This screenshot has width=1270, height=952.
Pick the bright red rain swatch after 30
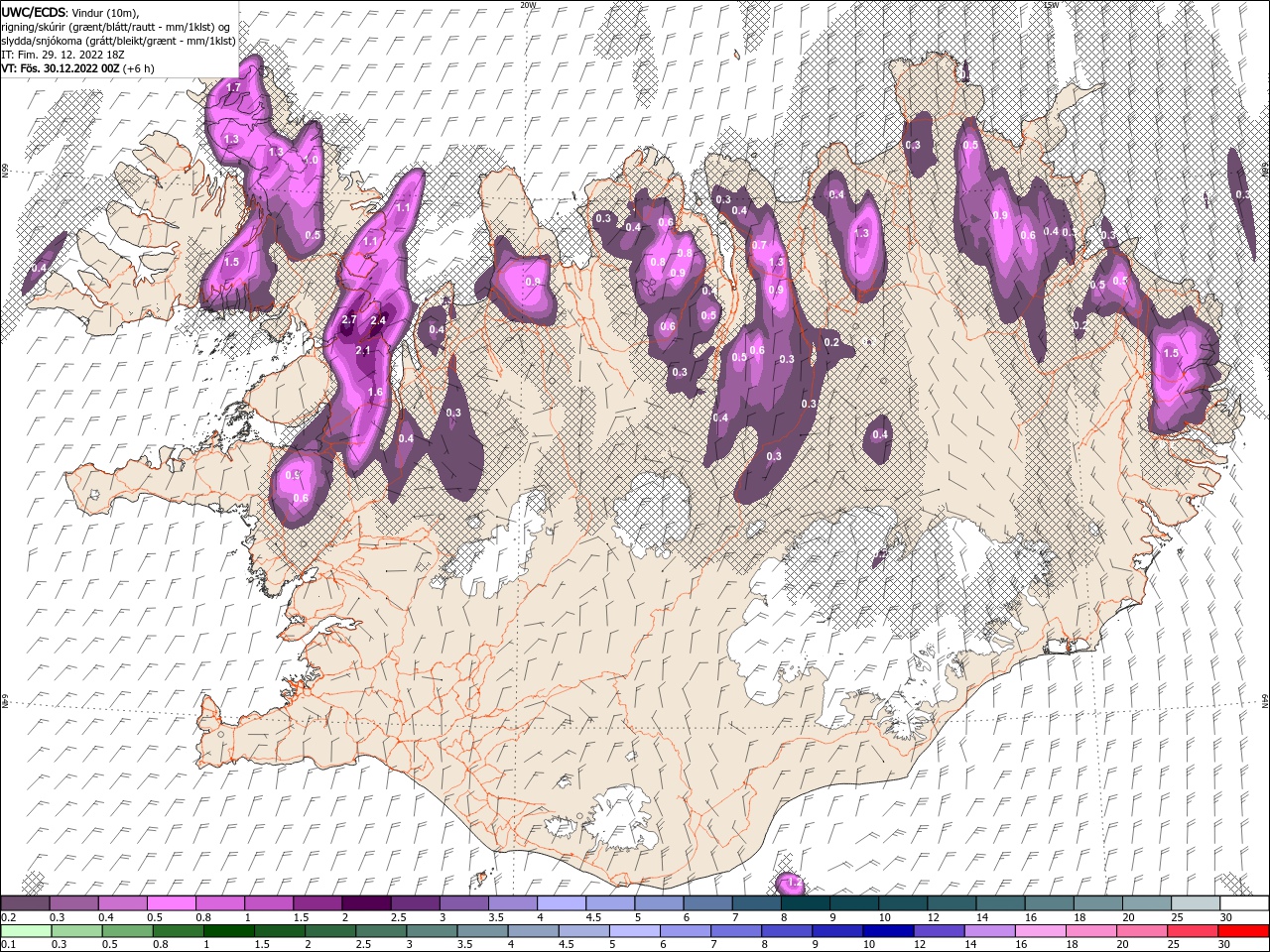(1242, 931)
